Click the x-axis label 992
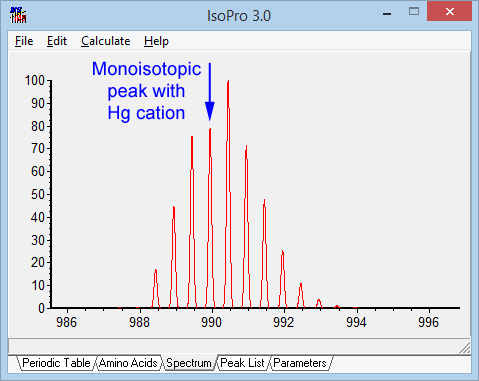The height and width of the screenshot is (381, 479). [284, 322]
